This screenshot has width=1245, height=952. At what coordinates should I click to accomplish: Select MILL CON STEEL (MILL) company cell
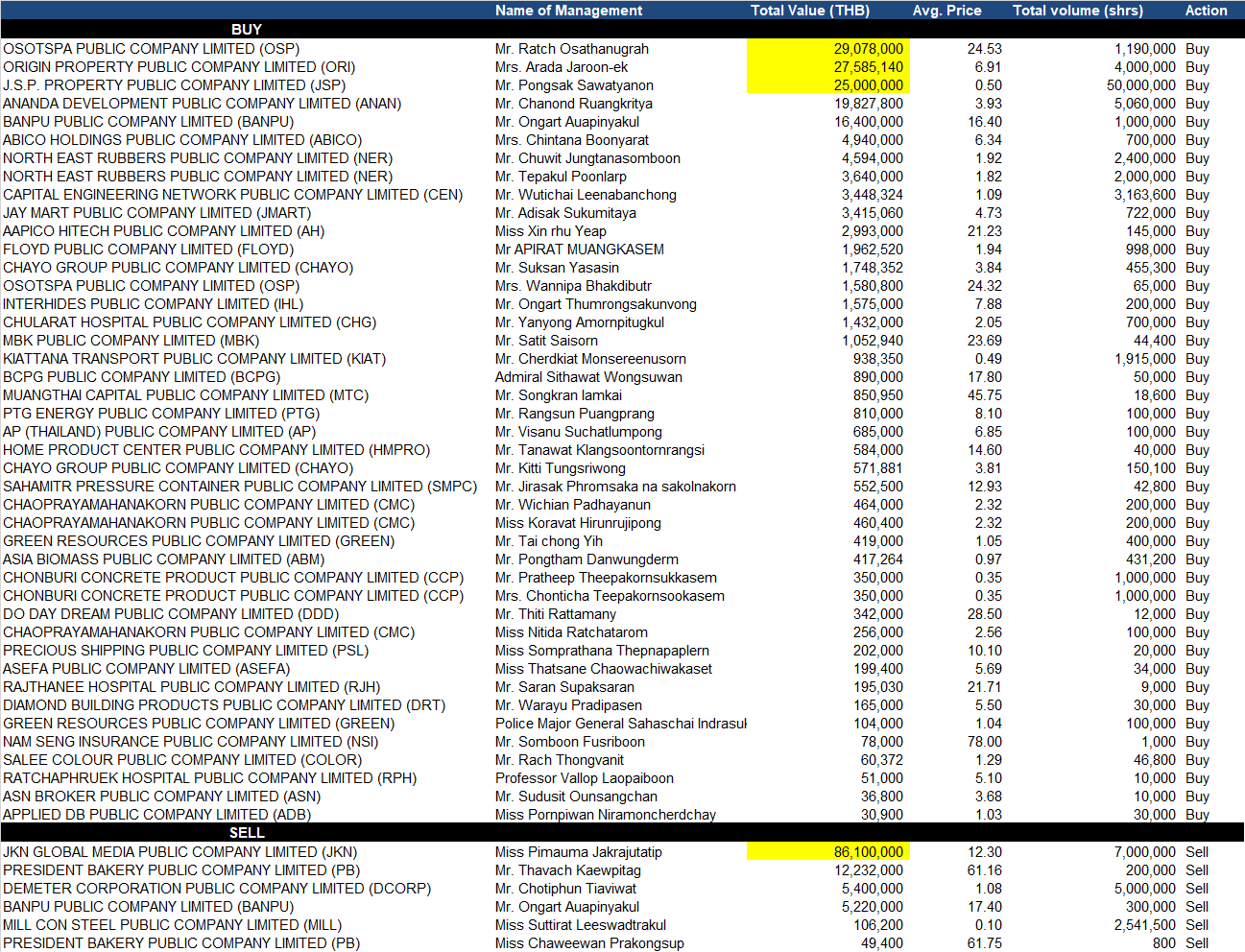coord(172,925)
